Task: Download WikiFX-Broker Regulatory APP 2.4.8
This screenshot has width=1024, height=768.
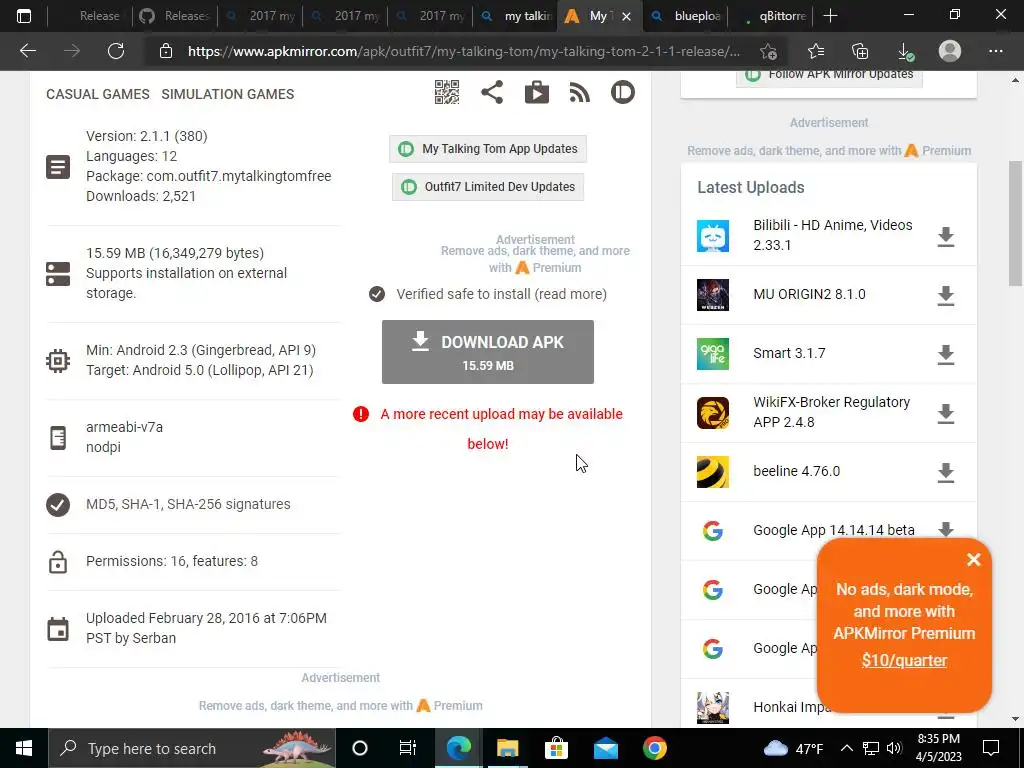Action: click(946, 413)
